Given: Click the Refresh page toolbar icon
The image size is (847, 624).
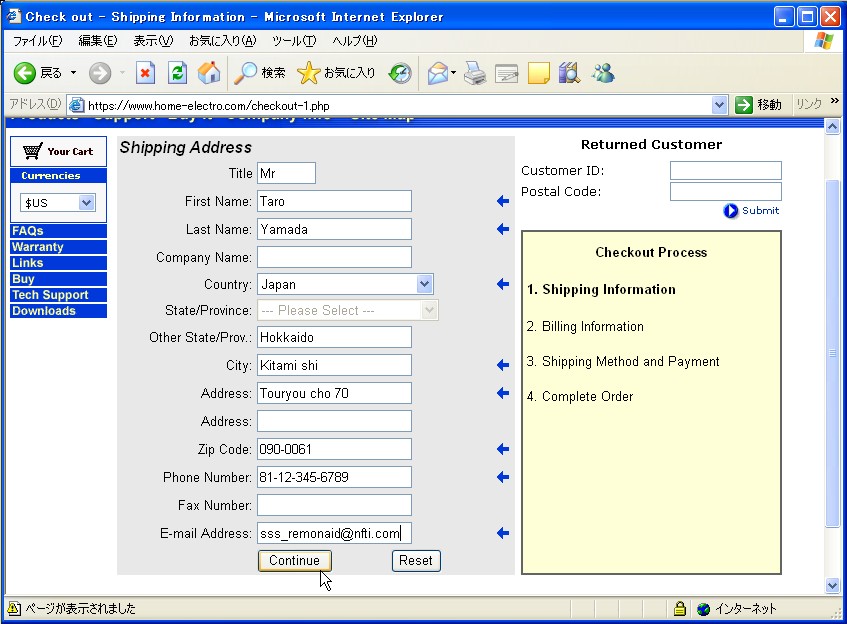Looking at the screenshot, I should pos(177,73).
